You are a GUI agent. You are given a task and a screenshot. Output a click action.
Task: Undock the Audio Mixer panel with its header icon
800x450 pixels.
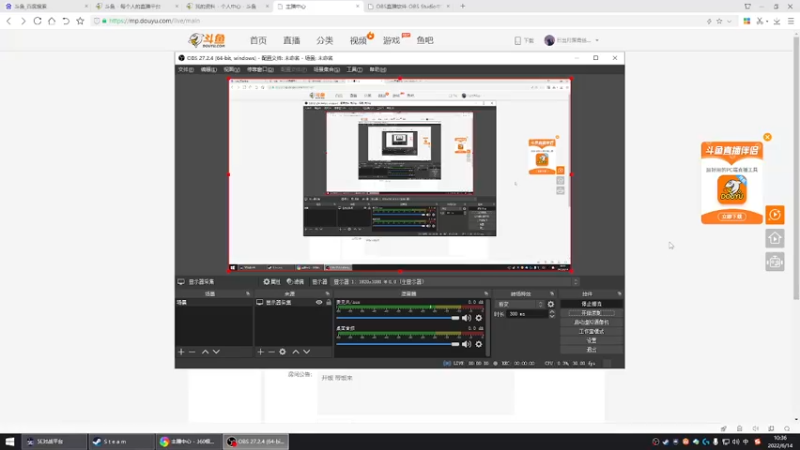pos(486,294)
